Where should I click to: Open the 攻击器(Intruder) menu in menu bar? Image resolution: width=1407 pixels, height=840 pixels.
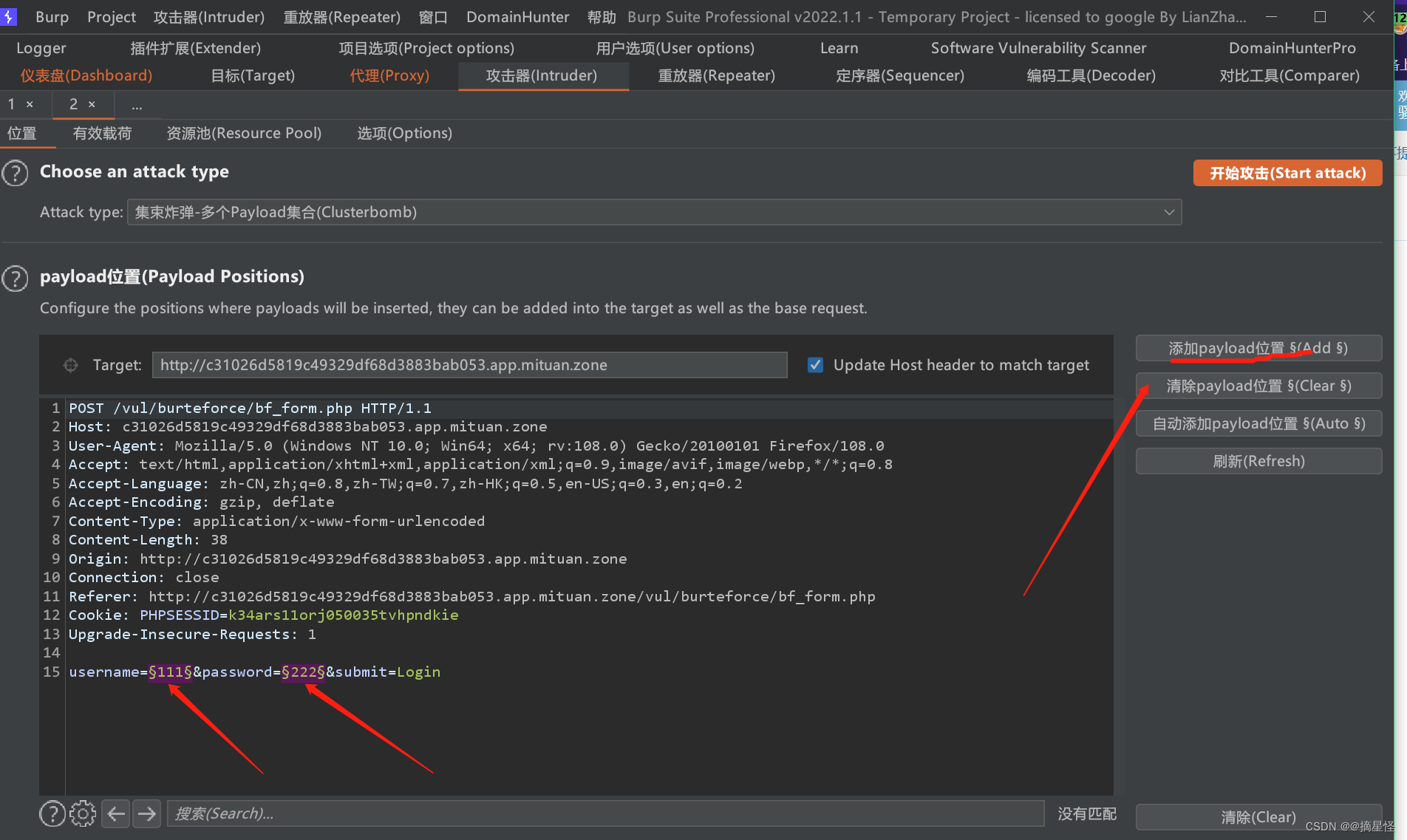point(209,17)
